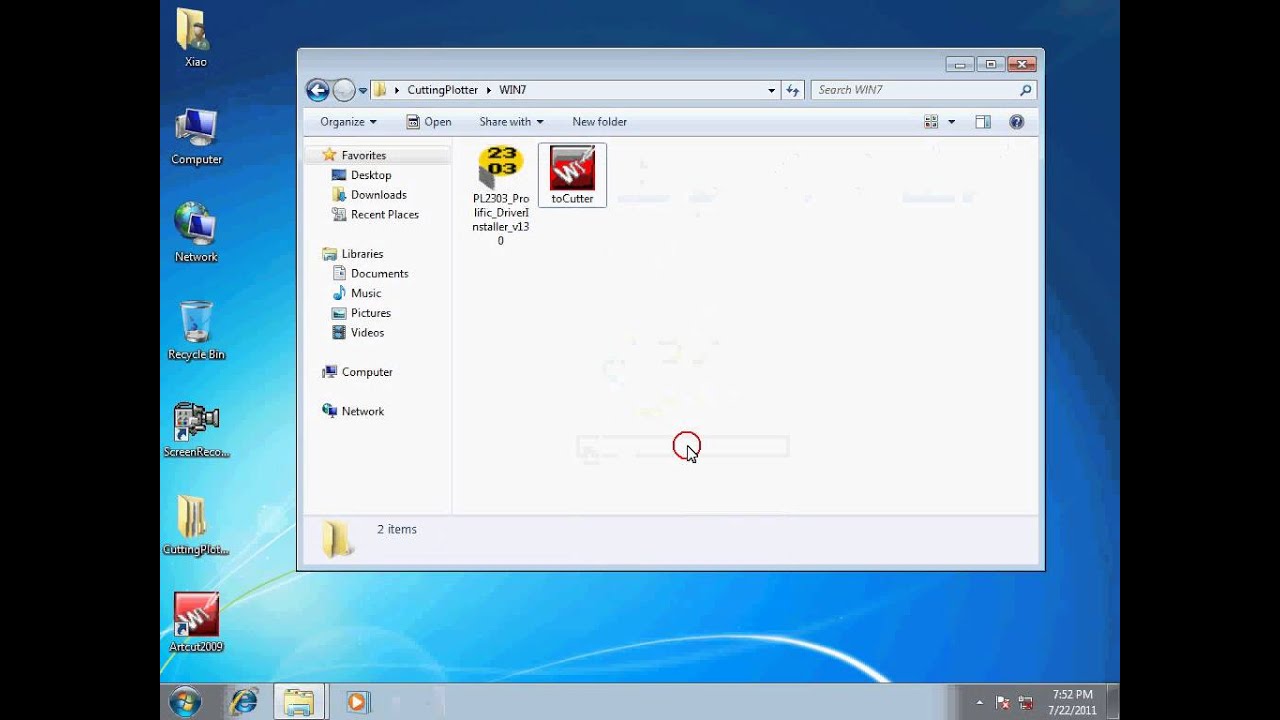Viewport: 1280px width, 720px height.
Task: Select the Artcut2009 desktop shortcut
Action: click(196, 622)
